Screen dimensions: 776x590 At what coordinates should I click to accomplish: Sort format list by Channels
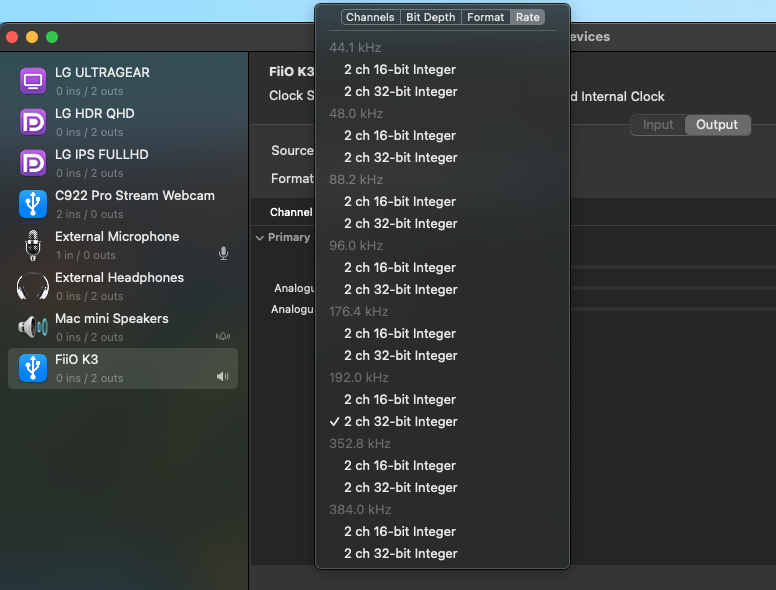tap(370, 17)
